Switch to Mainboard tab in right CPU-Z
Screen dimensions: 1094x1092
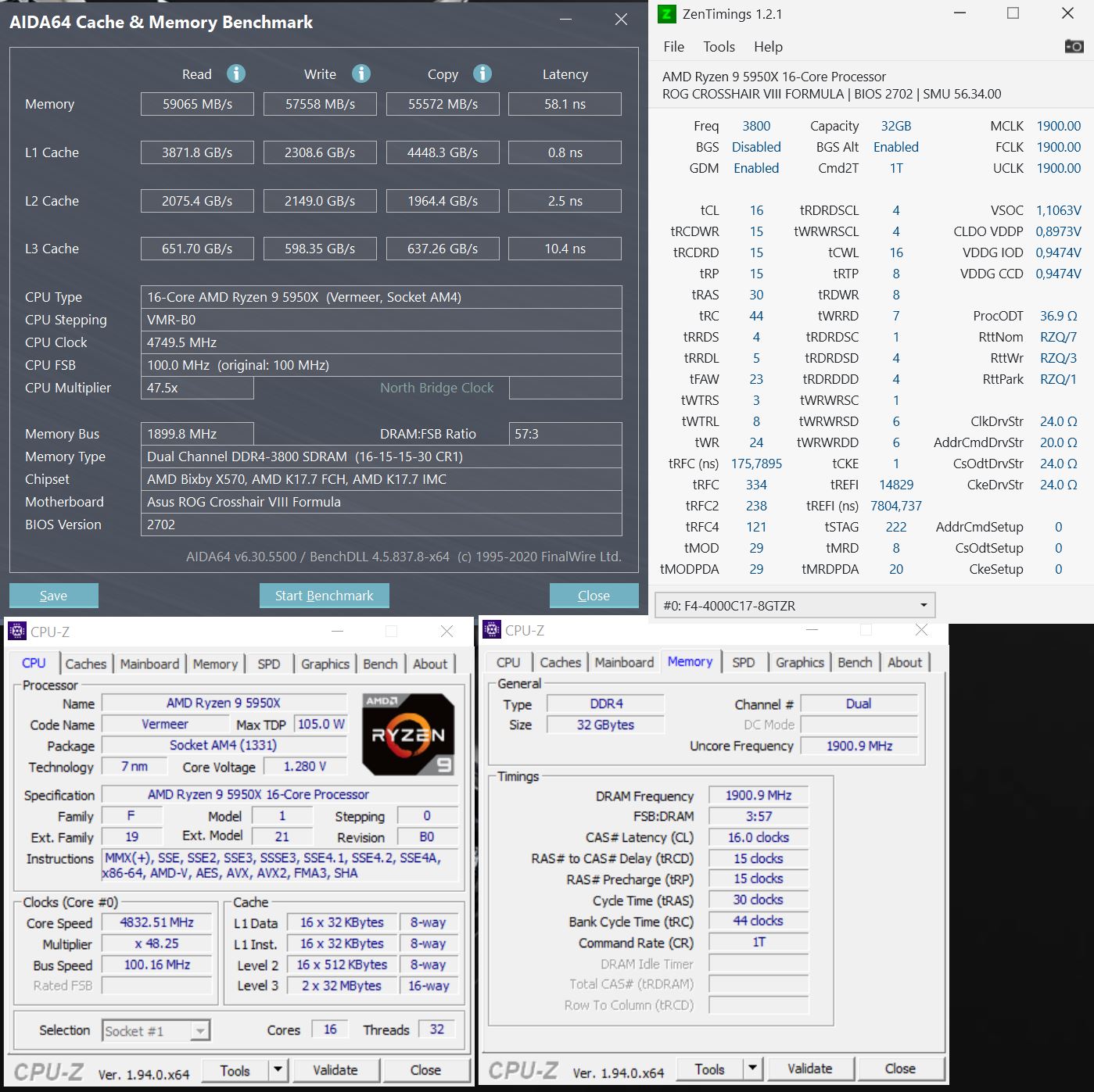(624, 662)
